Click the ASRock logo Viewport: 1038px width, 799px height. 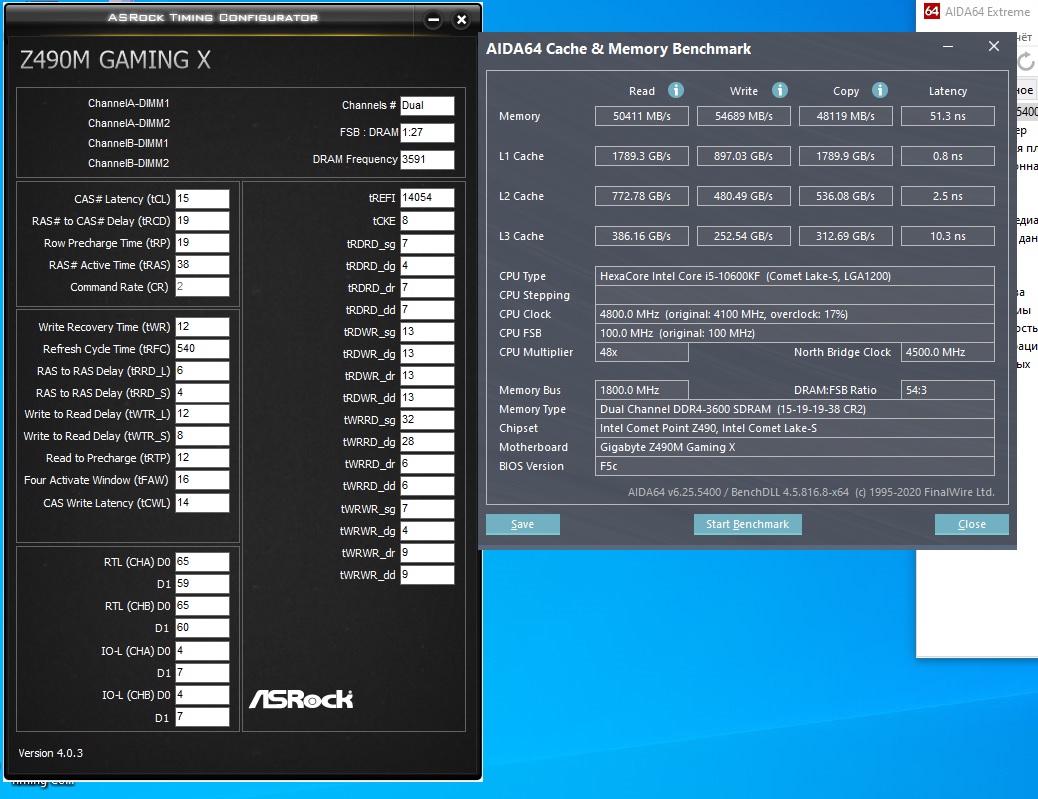point(301,699)
